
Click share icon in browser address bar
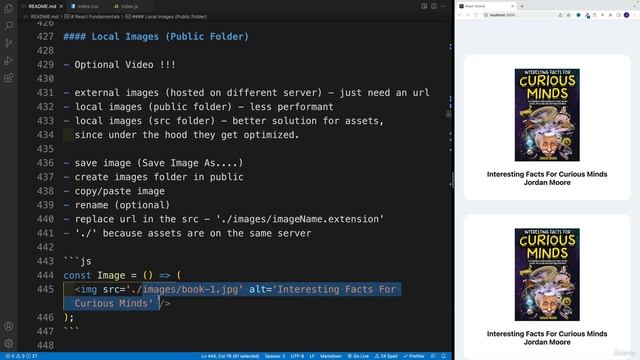coord(560,15)
